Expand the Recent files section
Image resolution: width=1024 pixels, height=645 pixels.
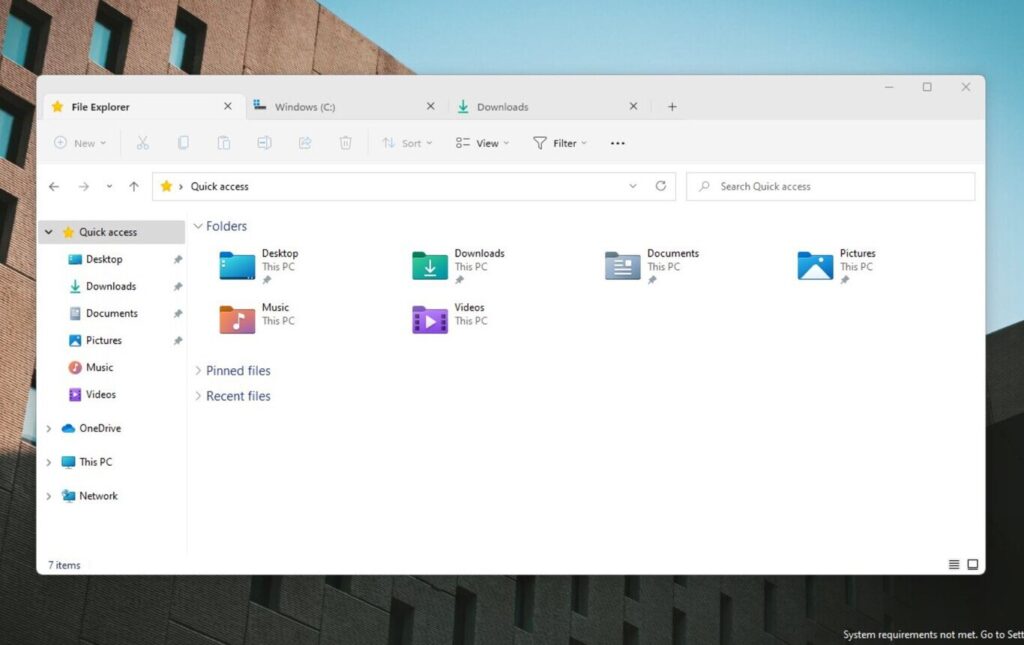[x=198, y=396]
